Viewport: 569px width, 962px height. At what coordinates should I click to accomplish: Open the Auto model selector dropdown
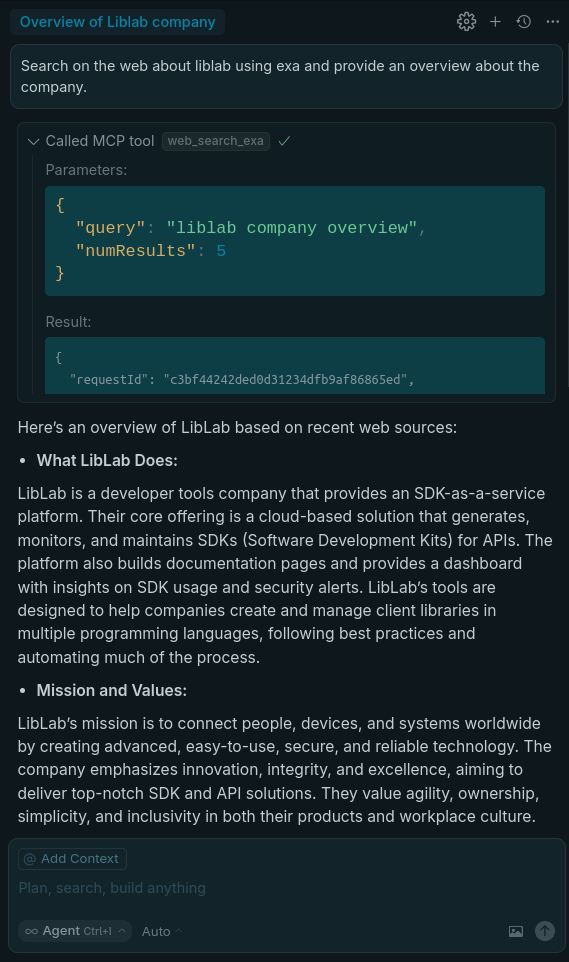click(162, 931)
